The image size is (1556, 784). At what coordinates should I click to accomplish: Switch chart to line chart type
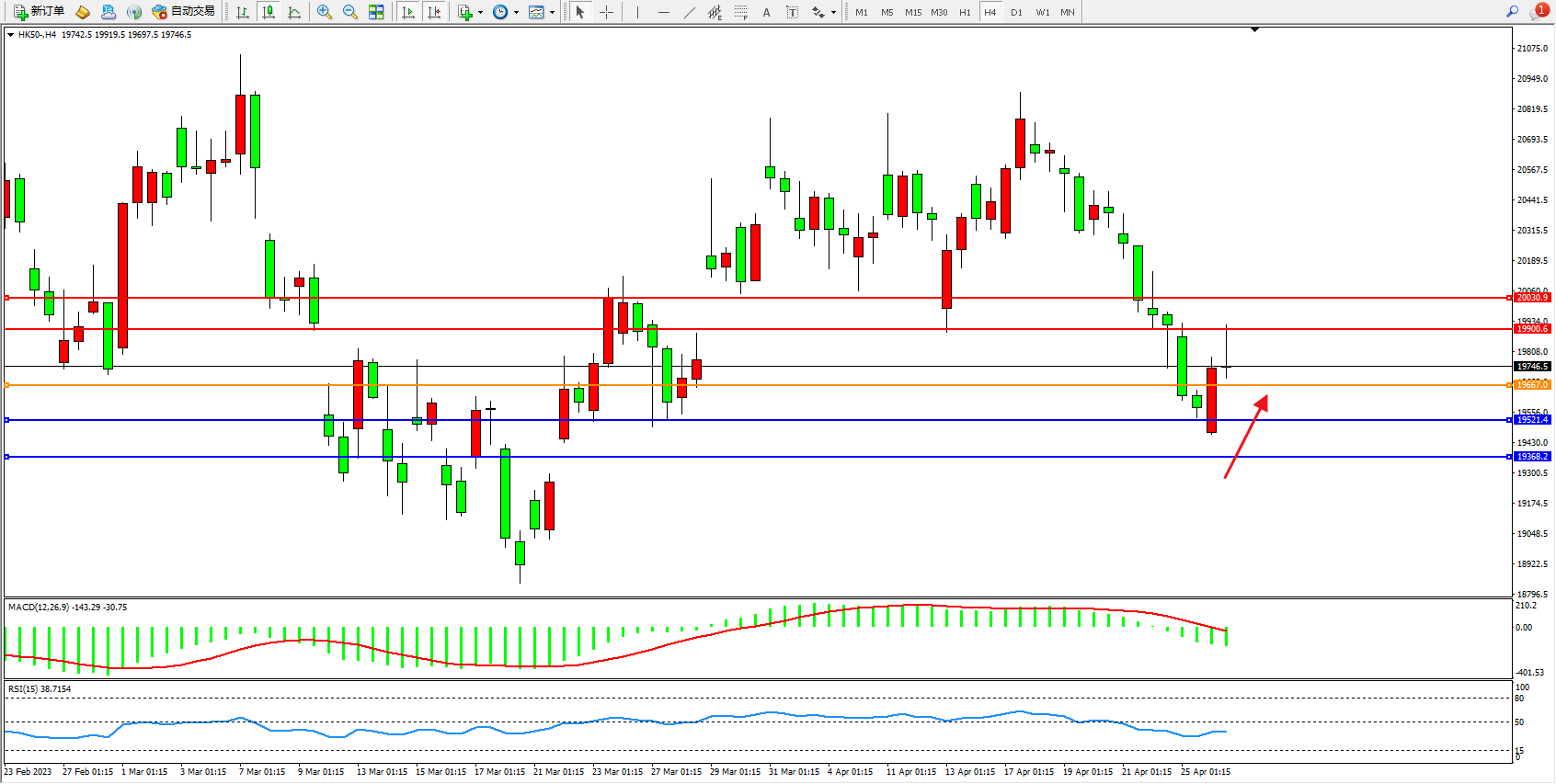tap(294, 12)
